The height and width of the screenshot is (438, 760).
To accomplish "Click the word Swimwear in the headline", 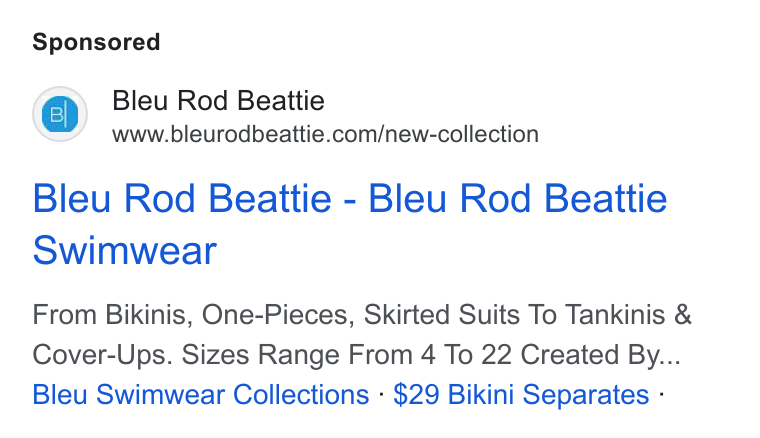I will click(x=125, y=250).
